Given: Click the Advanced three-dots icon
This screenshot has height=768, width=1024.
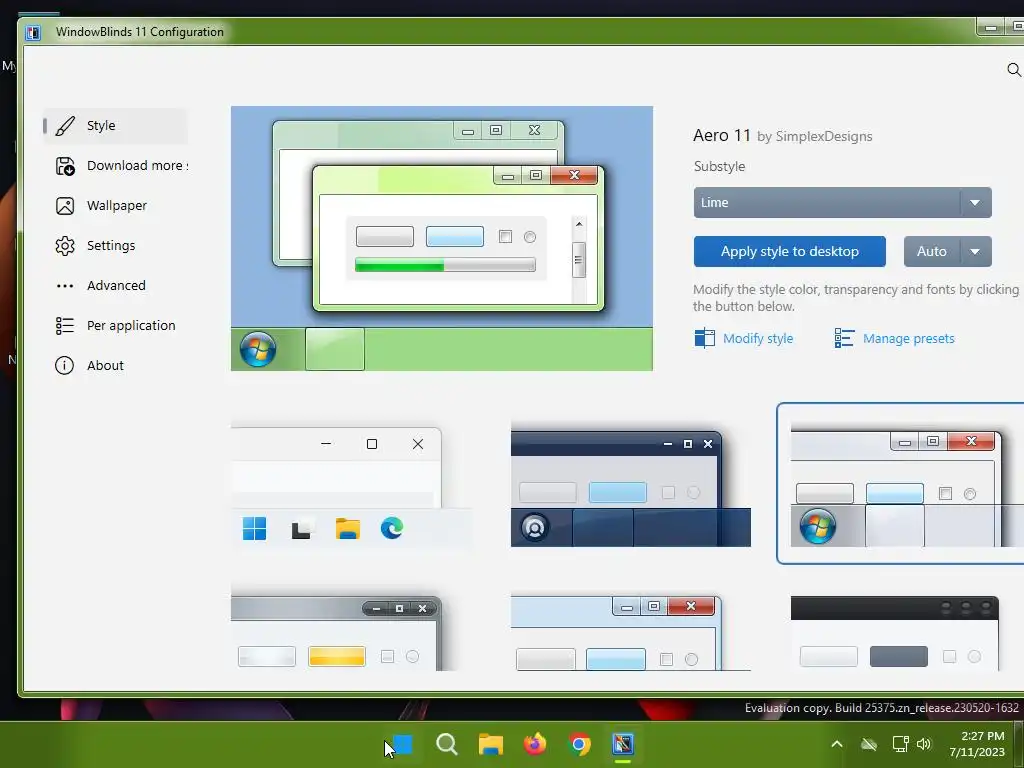Looking at the screenshot, I should (x=65, y=285).
